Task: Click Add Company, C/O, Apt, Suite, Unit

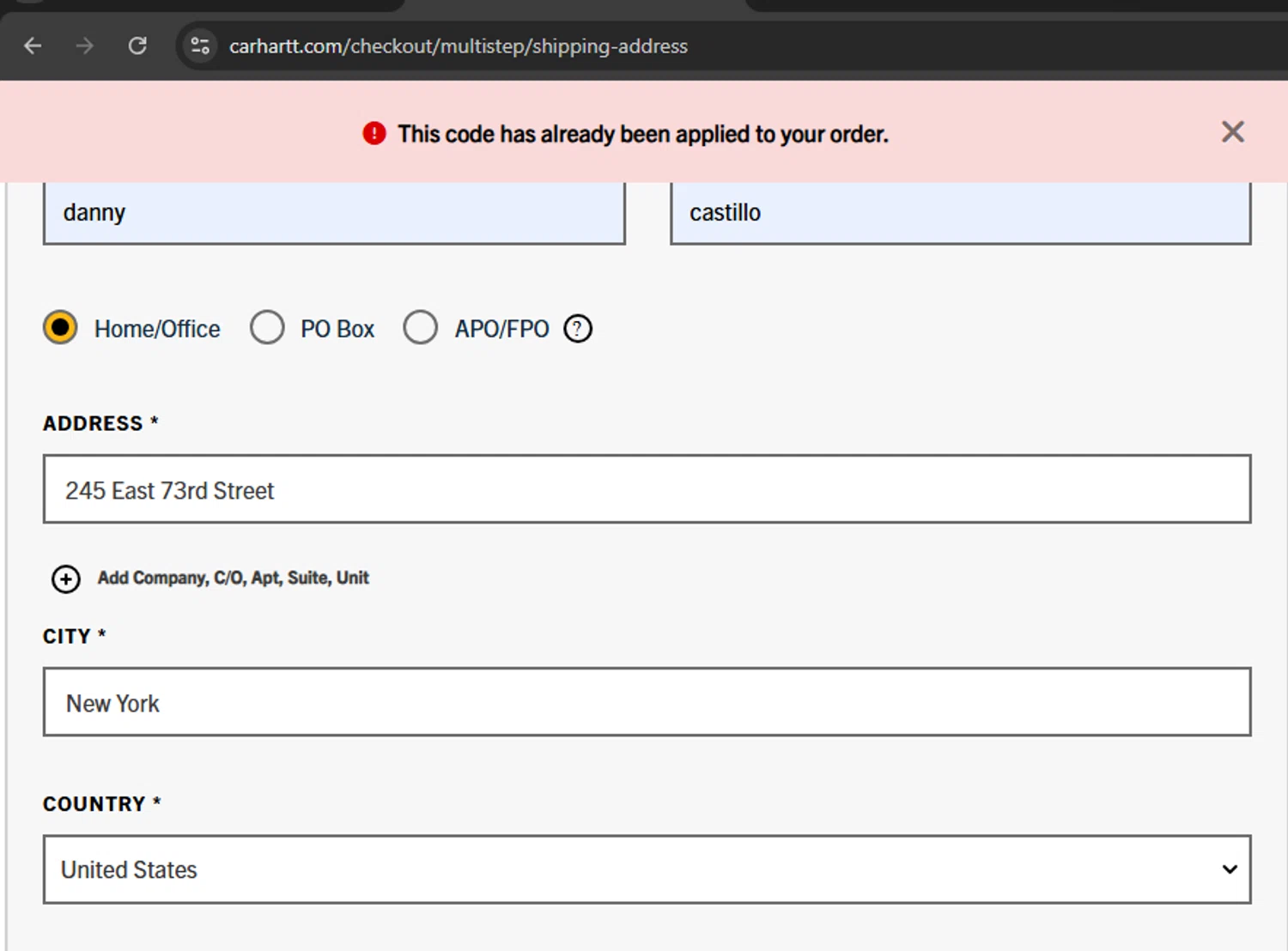Action: (x=233, y=578)
